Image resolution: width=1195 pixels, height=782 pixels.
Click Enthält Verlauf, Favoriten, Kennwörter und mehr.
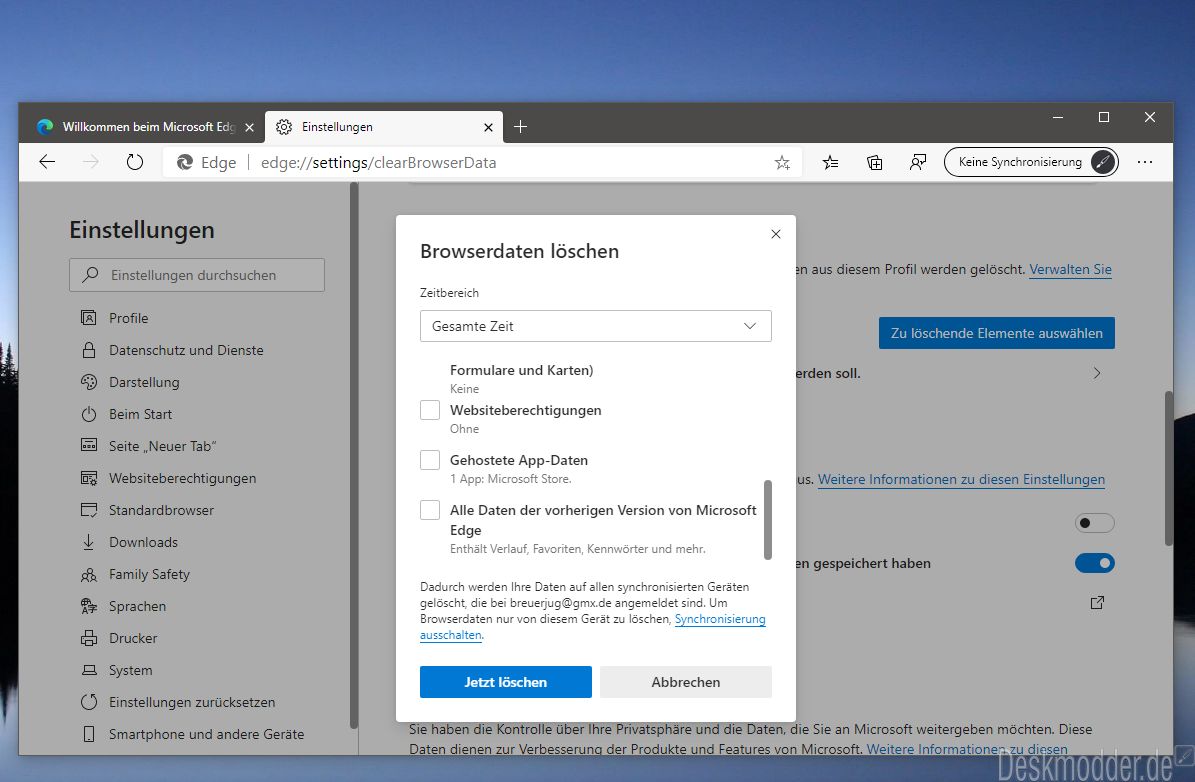click(578, 549)
